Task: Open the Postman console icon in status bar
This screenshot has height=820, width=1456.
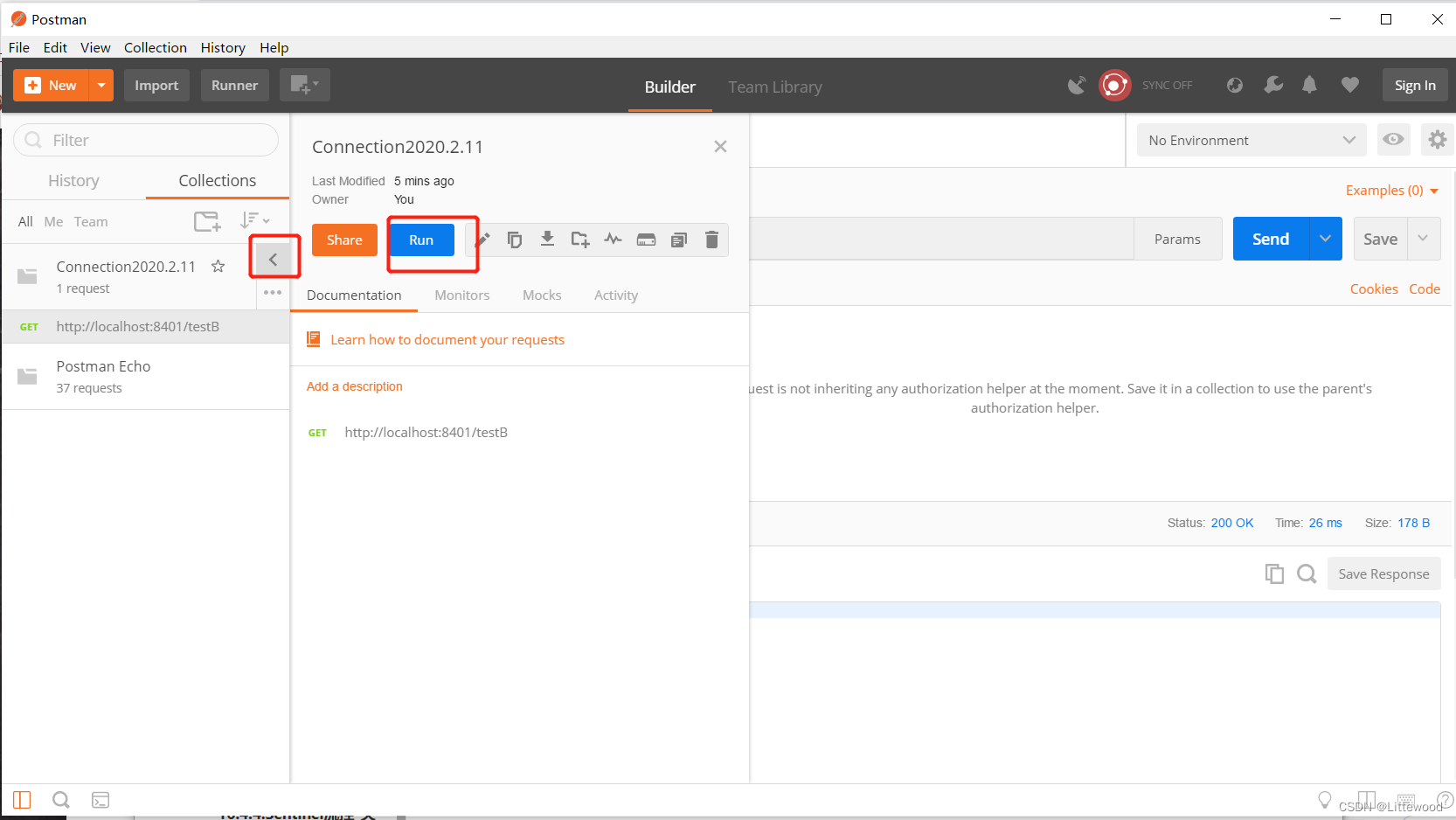Action: click(101, 800)
